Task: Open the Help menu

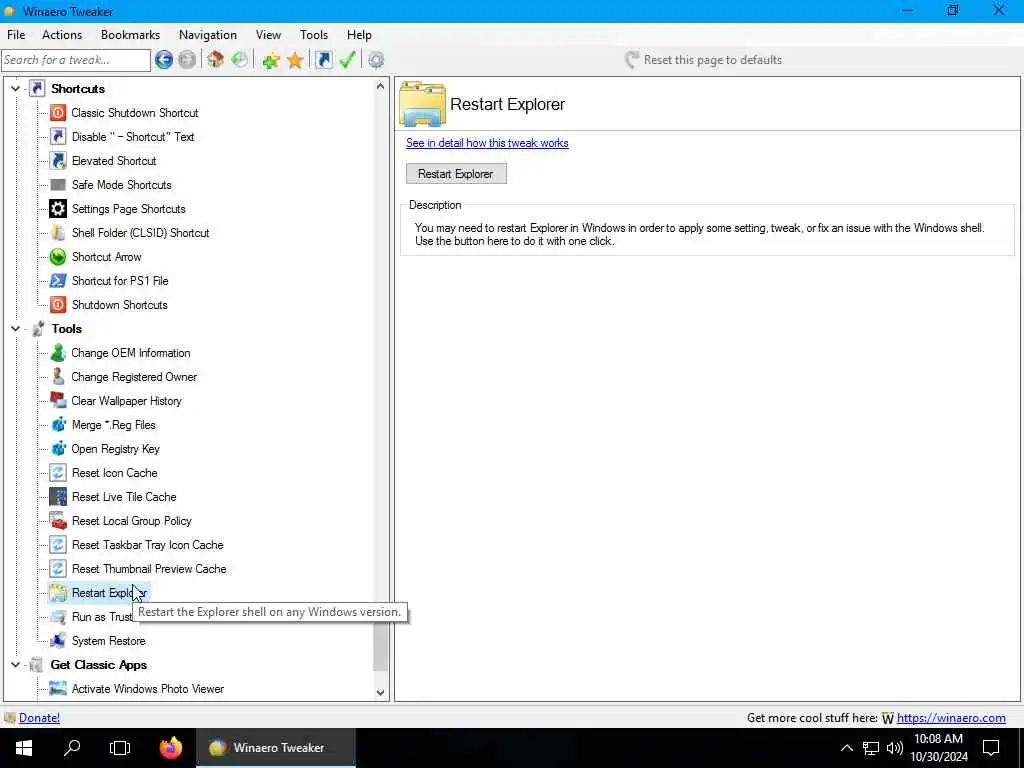Action: tap(359, 35)
